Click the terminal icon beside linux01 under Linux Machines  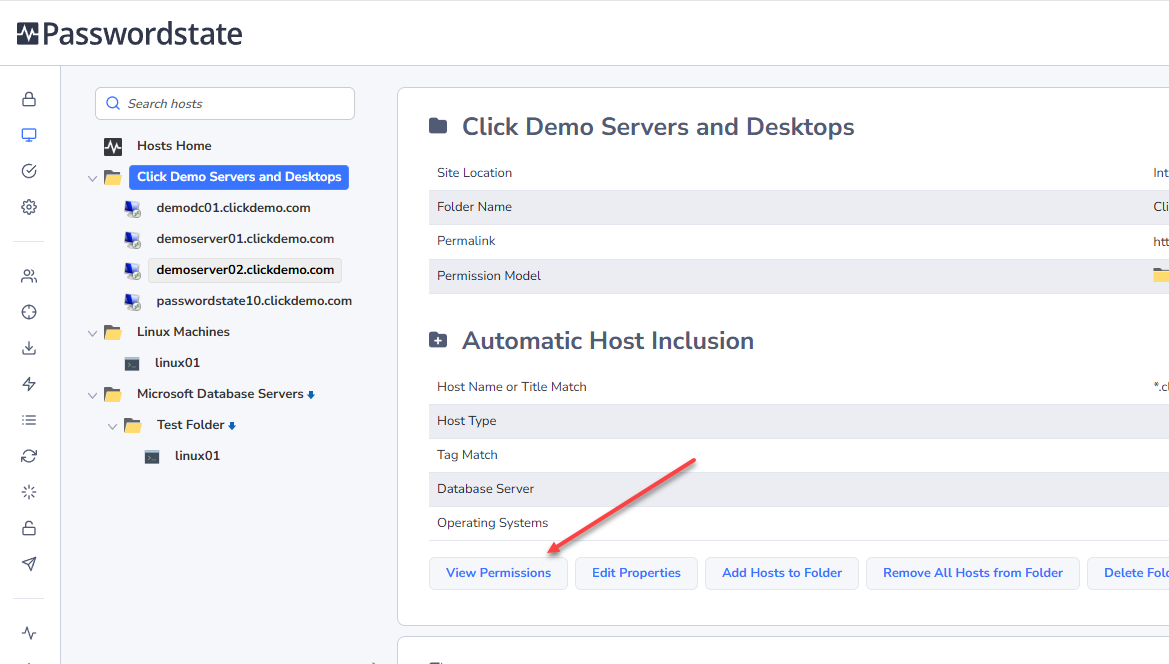[132, 364]
